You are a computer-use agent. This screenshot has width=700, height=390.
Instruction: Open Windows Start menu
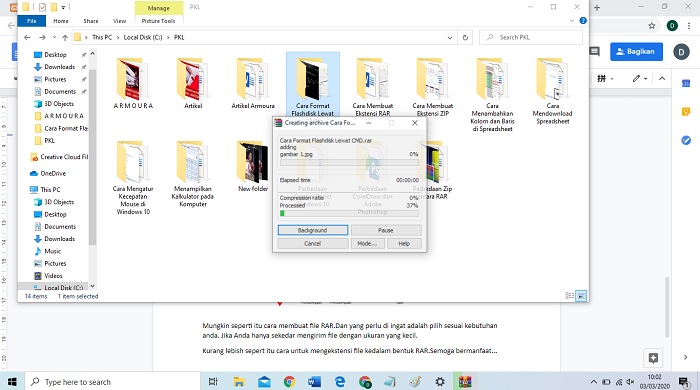coord(12,382)
